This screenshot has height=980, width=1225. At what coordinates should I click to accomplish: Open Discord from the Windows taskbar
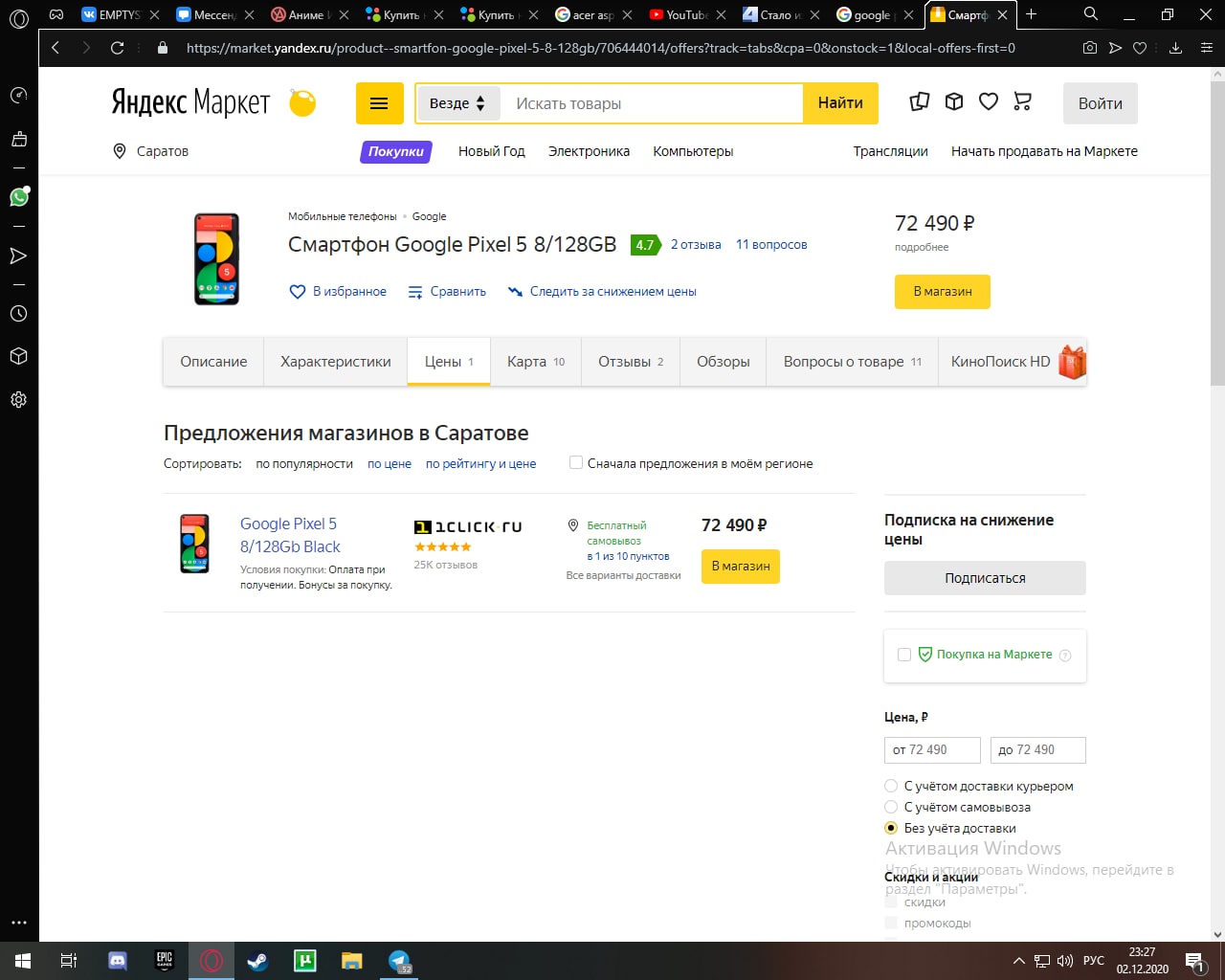(x=118, y=961)
